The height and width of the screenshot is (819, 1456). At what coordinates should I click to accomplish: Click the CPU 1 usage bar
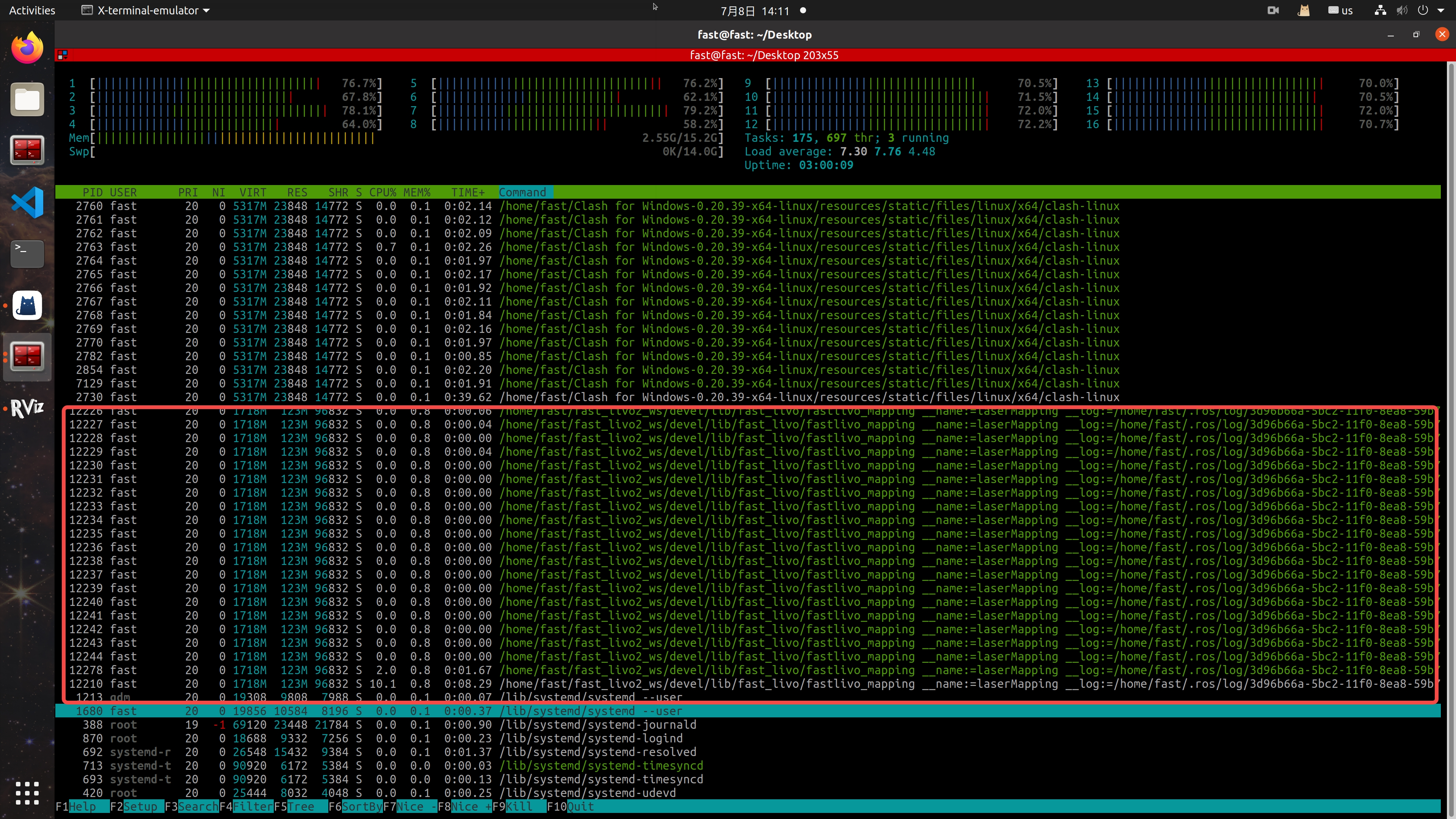pos(226,83)
